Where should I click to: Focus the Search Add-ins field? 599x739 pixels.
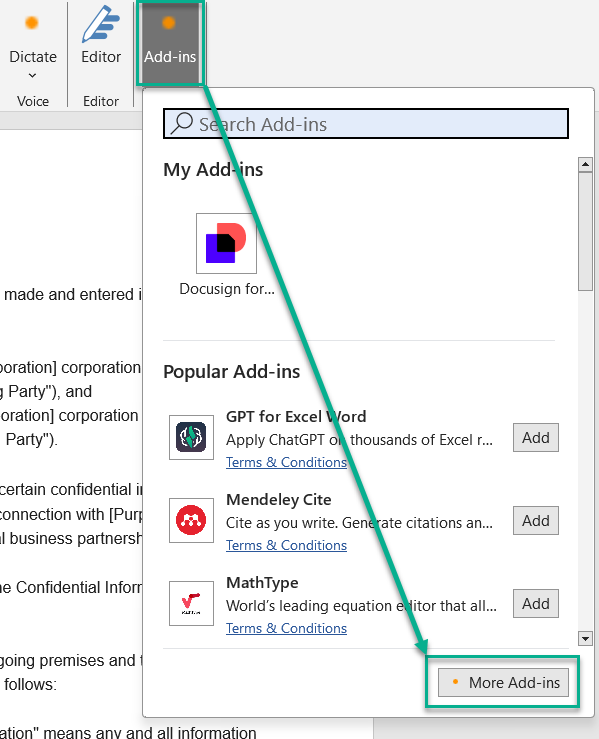tap(366, 124)
